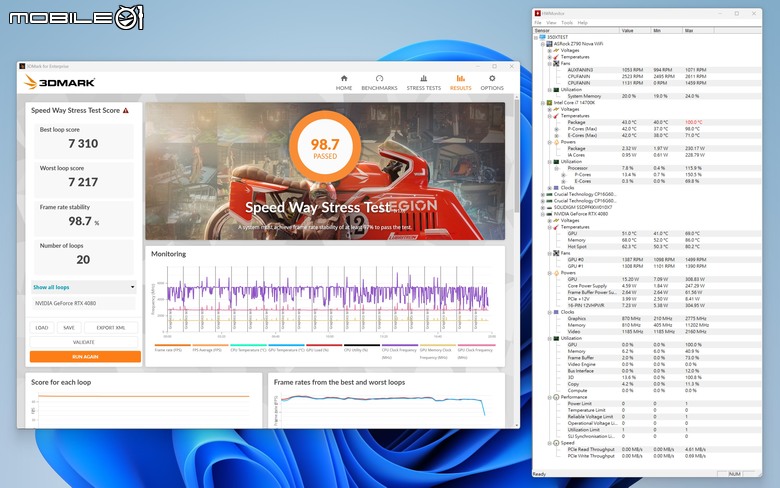The height and width of the screenshot is (488, 780).
Task: Open HWMonitor File menu
Action: click(x=538, y=23)
